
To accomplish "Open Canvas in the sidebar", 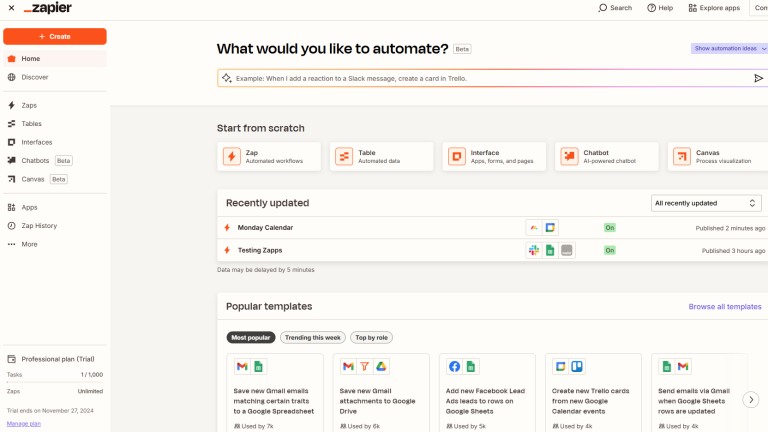I will coord(55,179).
